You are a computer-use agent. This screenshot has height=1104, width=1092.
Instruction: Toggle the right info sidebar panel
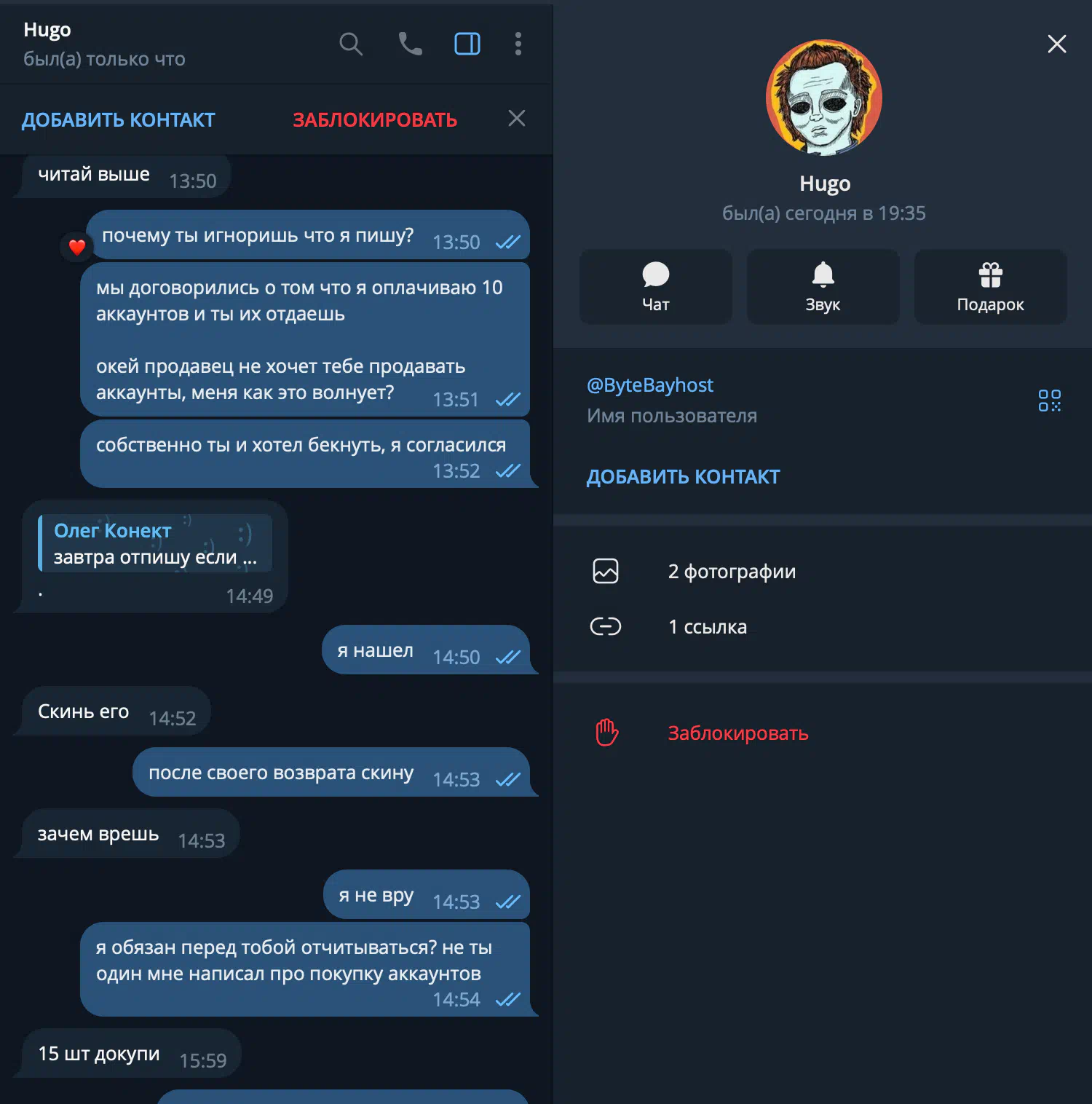tap(467, 44)
